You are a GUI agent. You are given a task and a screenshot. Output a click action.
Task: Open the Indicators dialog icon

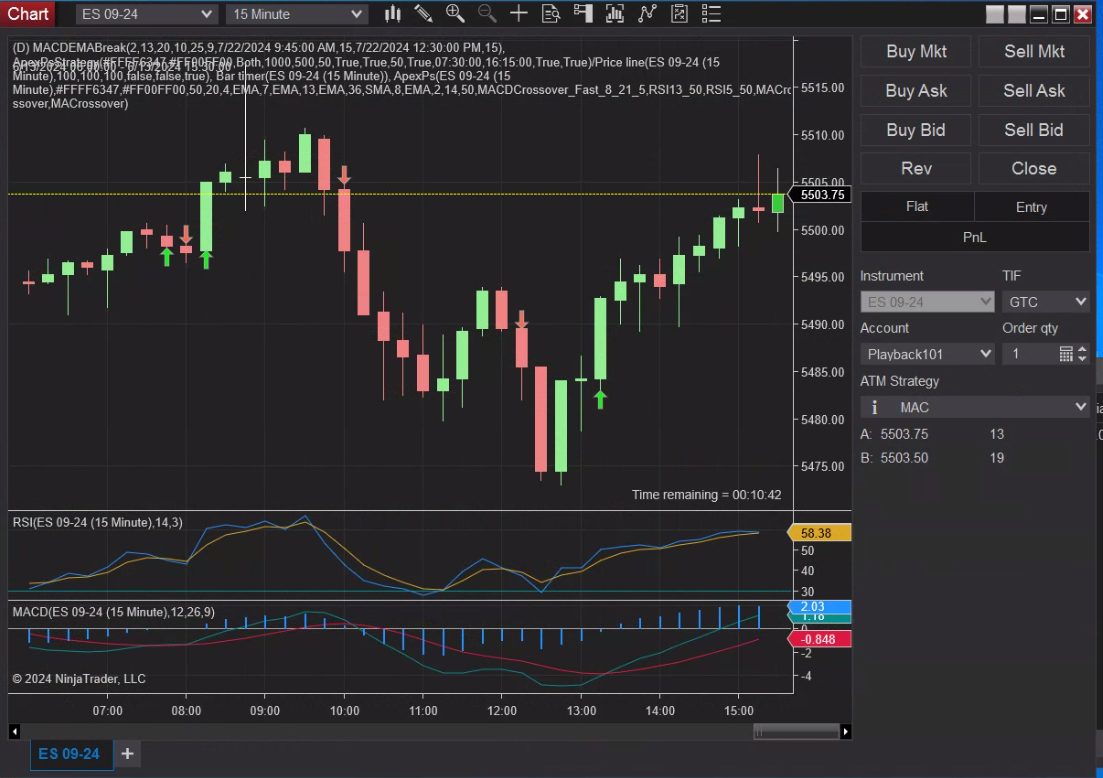tap(613, 13)
